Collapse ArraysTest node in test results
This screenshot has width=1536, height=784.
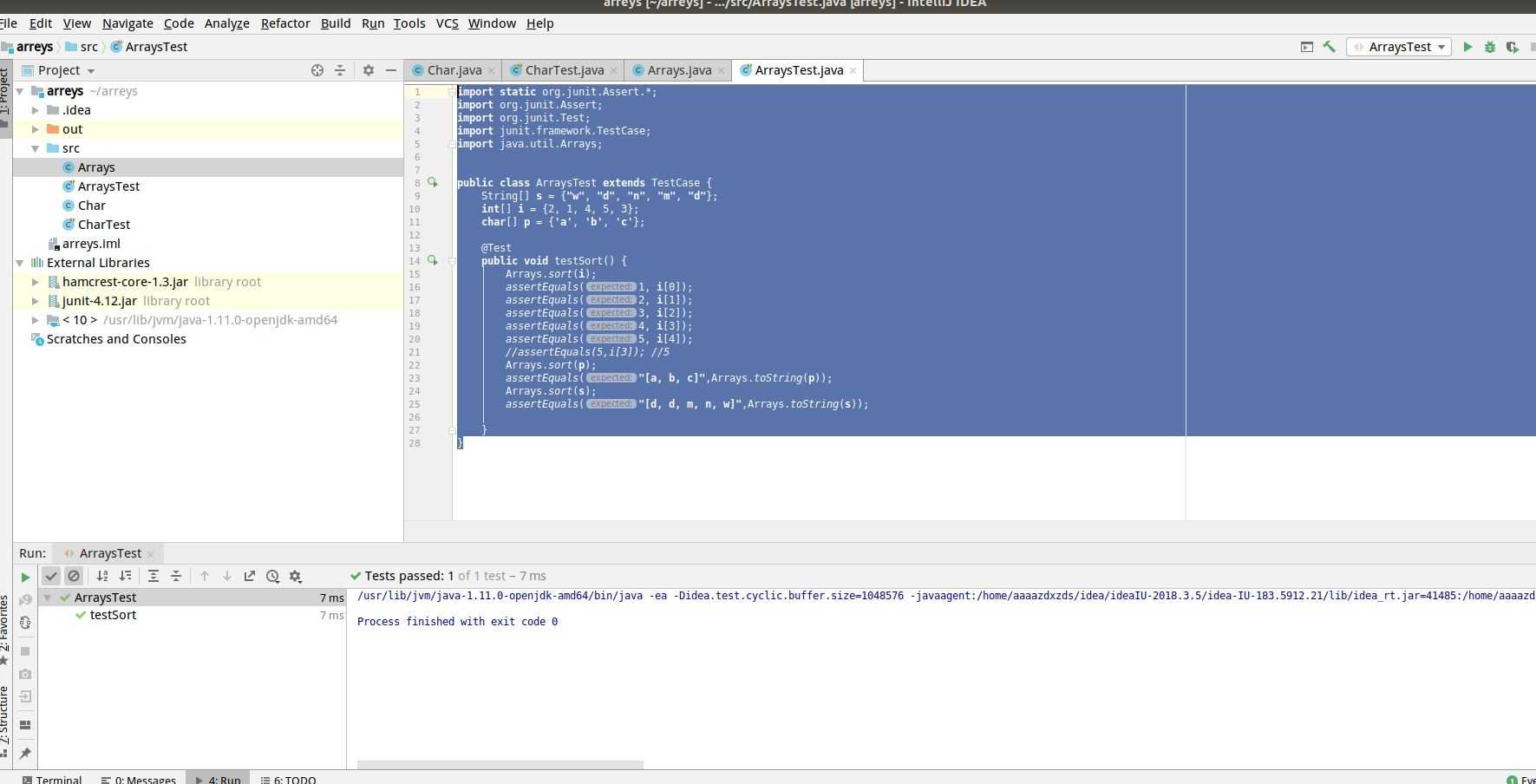[x=48, y=598]
